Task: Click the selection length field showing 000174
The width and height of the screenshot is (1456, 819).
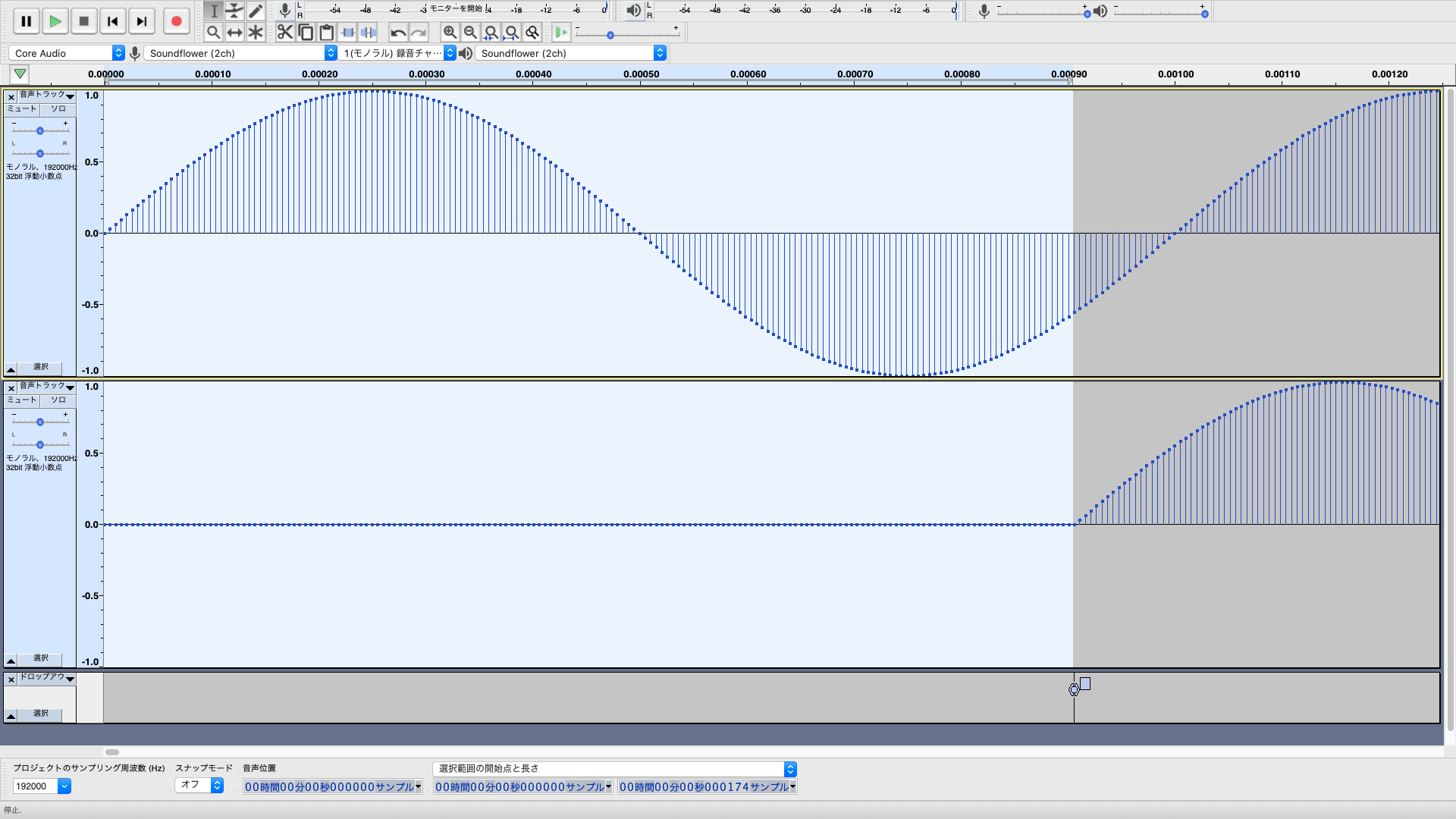Action: pos(708,787)
